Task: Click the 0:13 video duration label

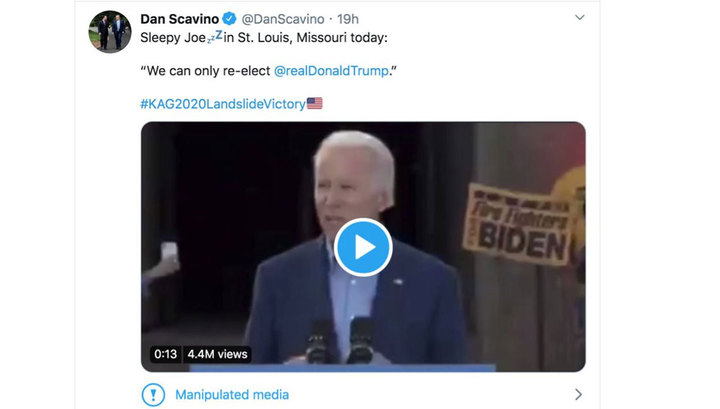Action: point(165,354)
